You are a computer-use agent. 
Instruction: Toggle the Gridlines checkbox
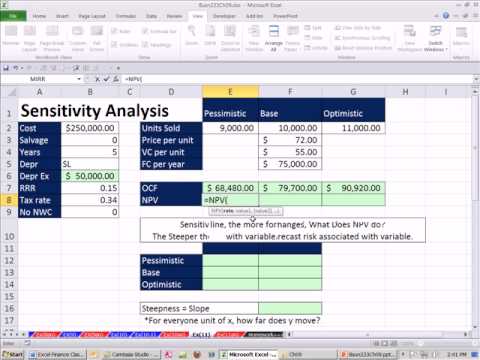[x=124, y=45]
